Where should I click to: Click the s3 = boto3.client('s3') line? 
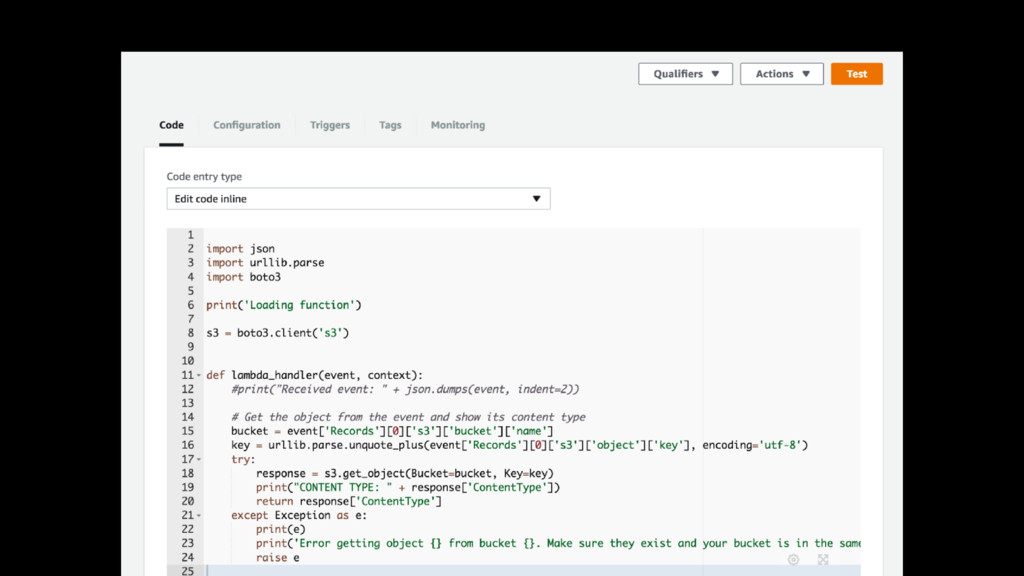tap(278, 332)
